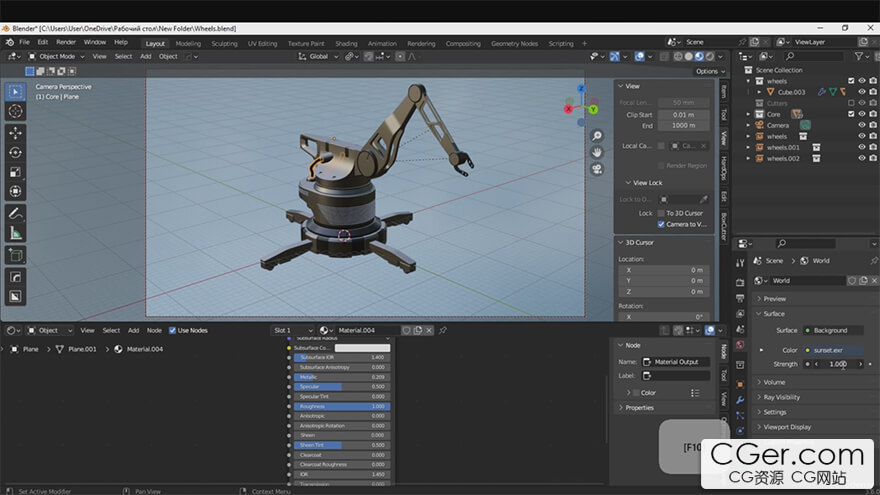
Task: Hide the wheels.001 collection in viewport
Action: tap(861, 147)
